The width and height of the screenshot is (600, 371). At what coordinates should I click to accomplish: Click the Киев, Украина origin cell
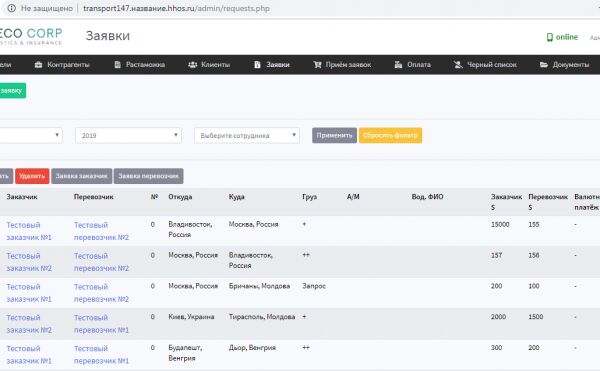(191, 317)
